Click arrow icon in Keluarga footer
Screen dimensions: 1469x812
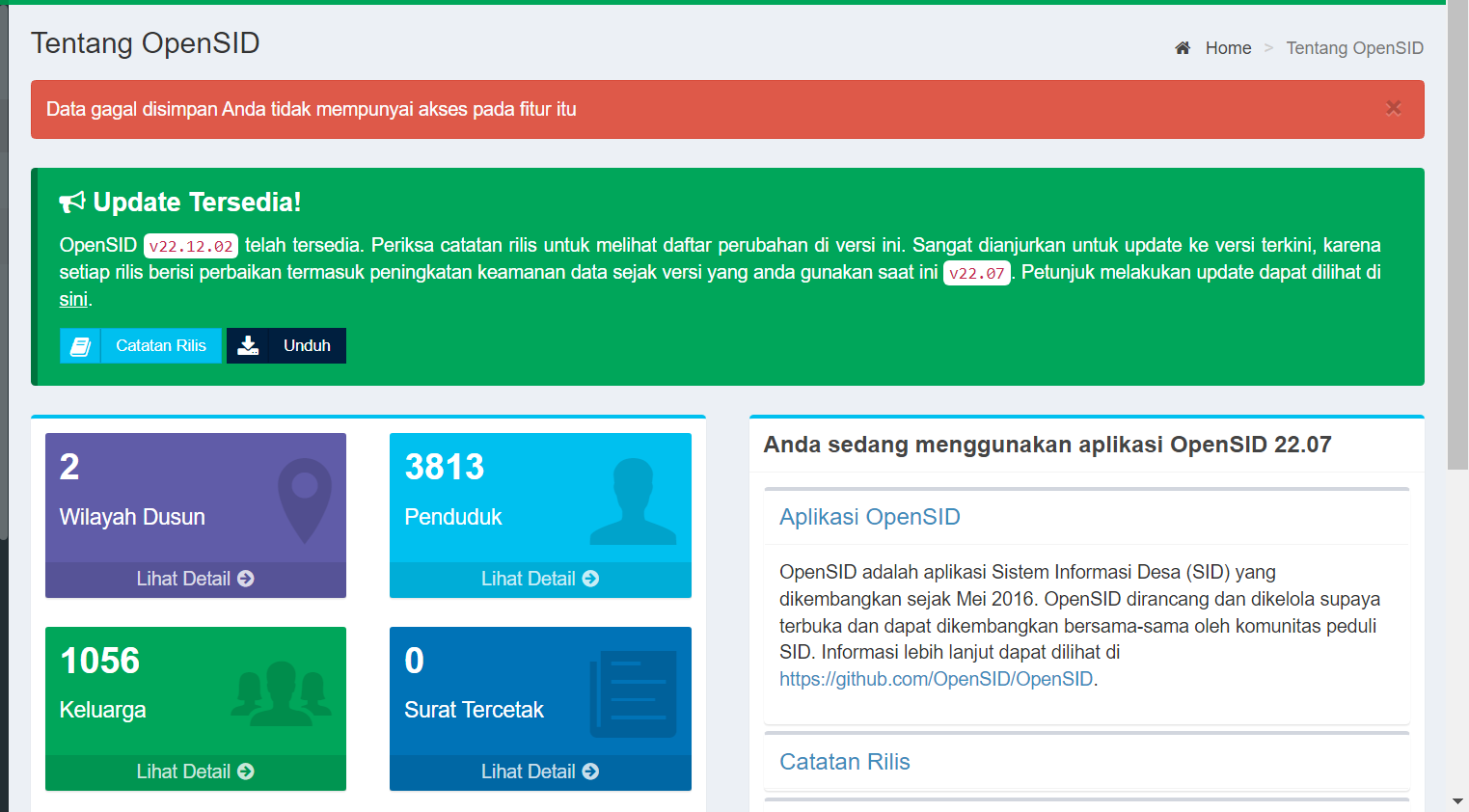click(246, 771)
